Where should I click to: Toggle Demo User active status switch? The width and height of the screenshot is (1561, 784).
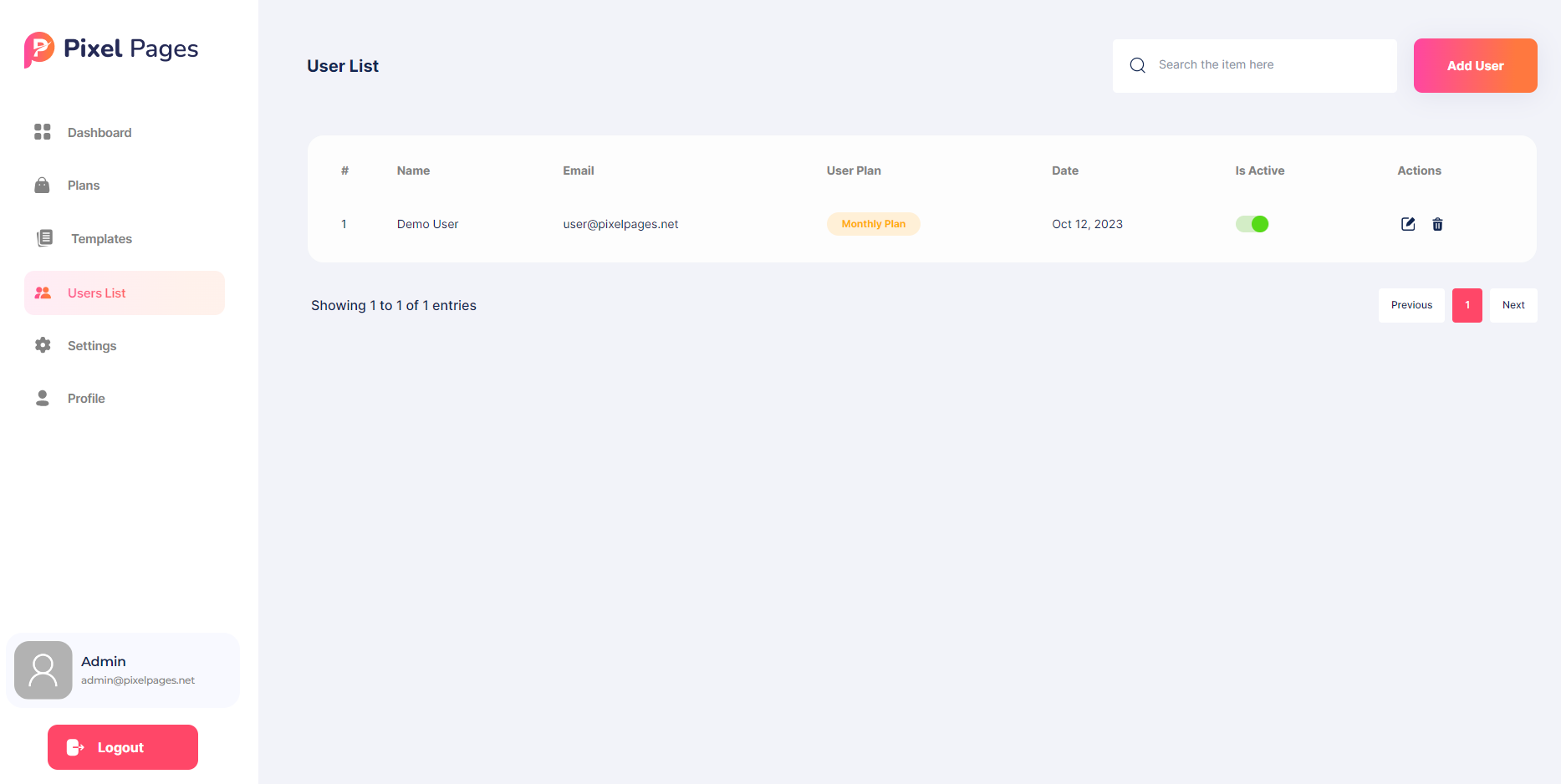1252,224
